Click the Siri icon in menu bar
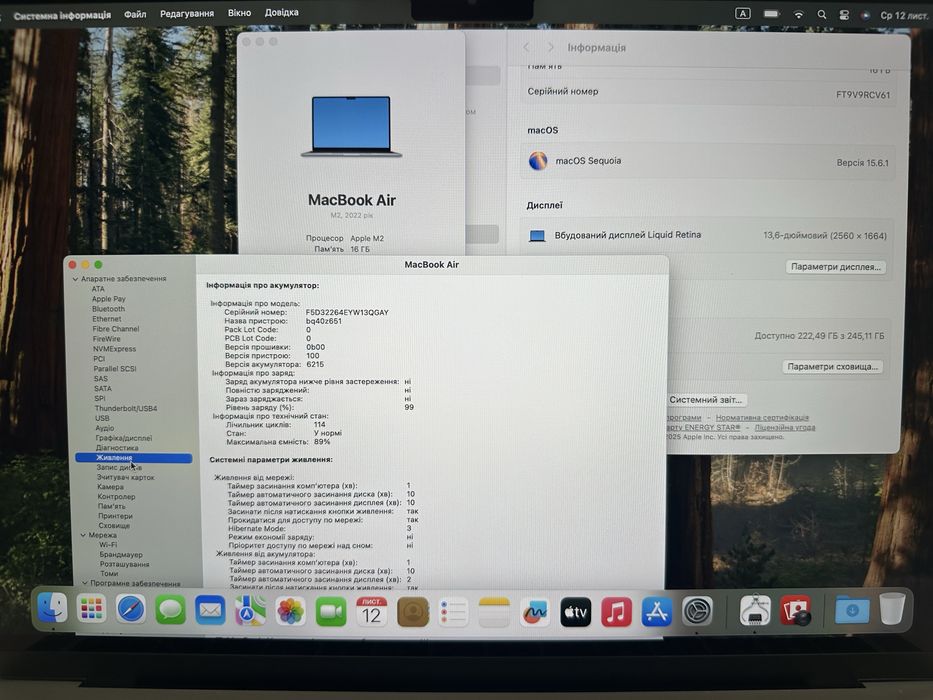This screenshot has height=700, width=933. [866, 15]
